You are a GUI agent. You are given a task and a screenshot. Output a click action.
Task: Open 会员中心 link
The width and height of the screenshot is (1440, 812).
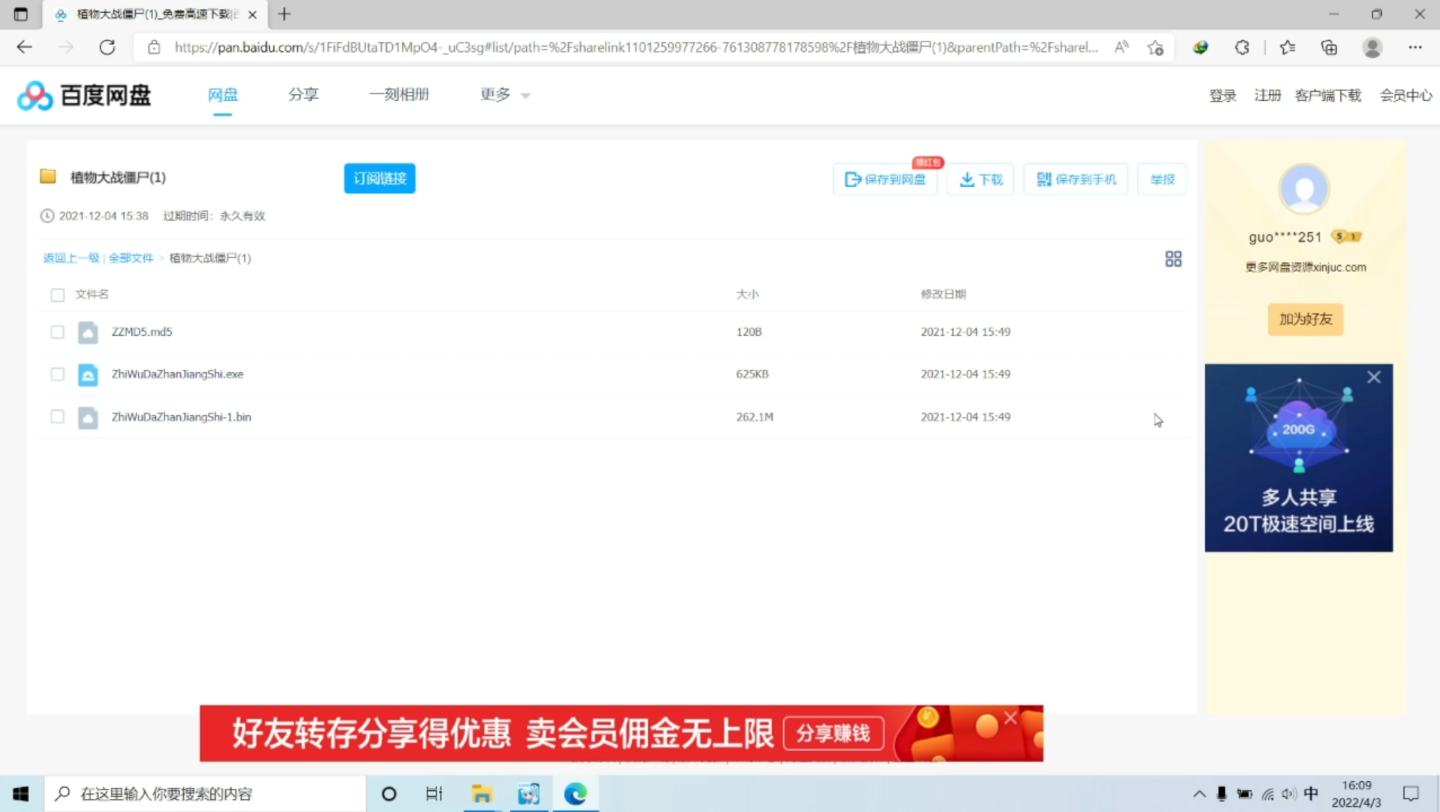click(1406, 96)
